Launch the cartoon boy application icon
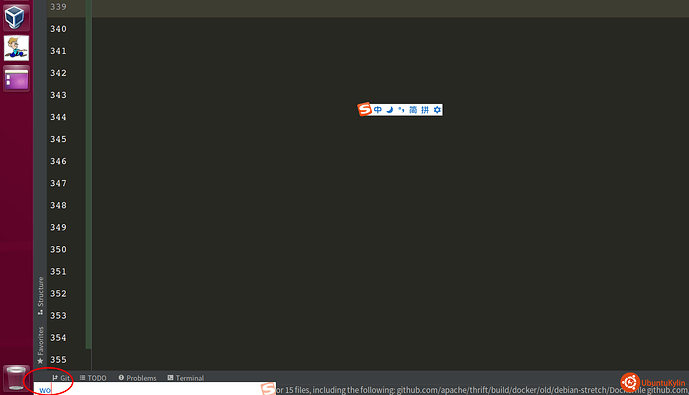Screen dimensions: 689x395 (x=16, y=48)
